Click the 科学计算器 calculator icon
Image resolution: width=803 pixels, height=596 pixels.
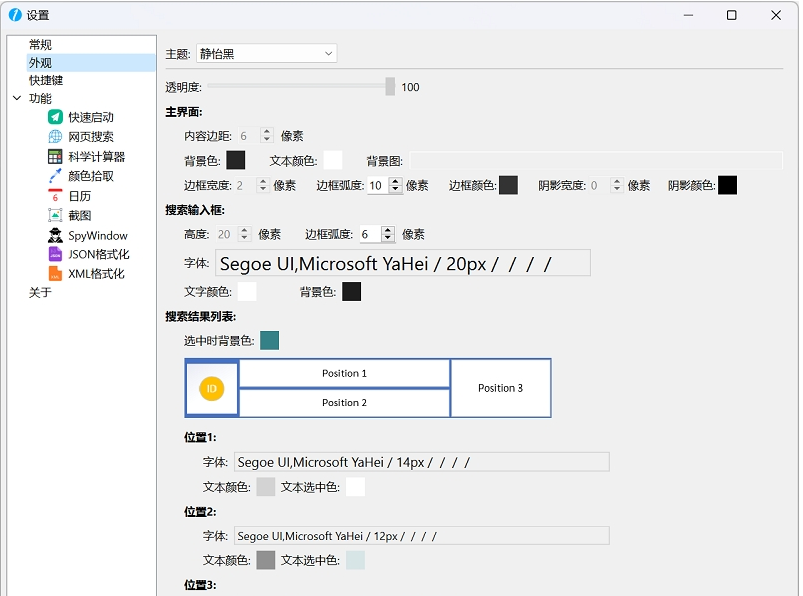point(55,156)
